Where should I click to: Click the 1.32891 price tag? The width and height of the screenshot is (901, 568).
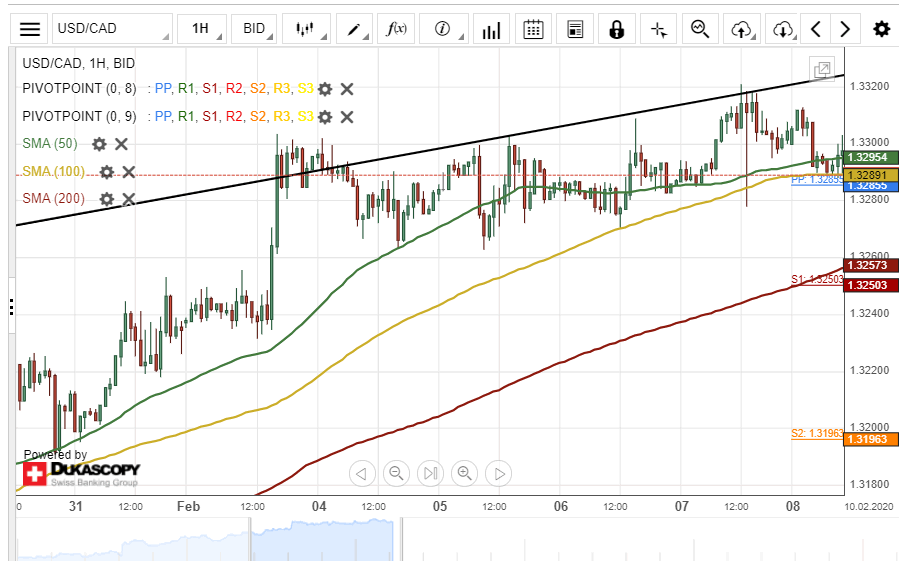(871, 175)
